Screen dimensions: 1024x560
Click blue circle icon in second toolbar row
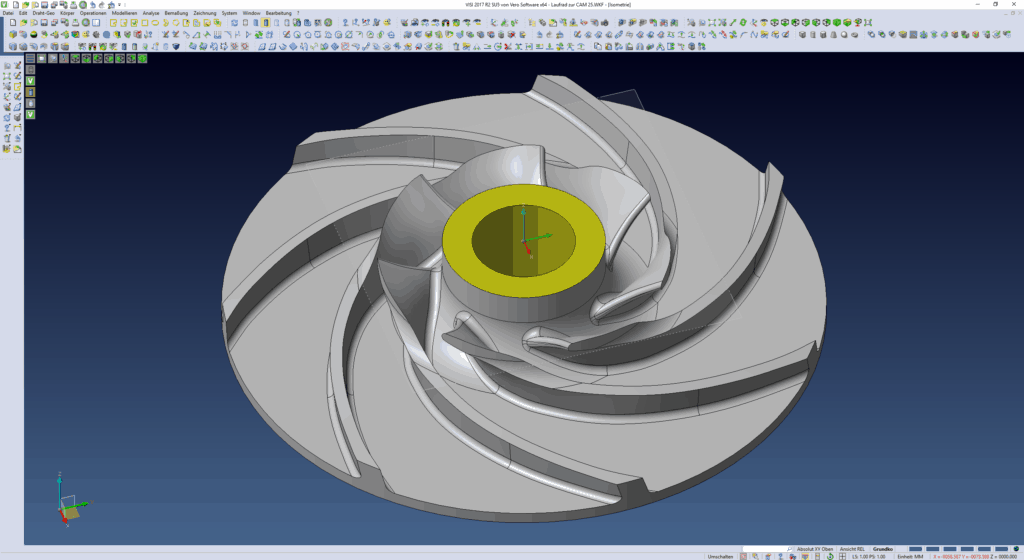point(106,34)
